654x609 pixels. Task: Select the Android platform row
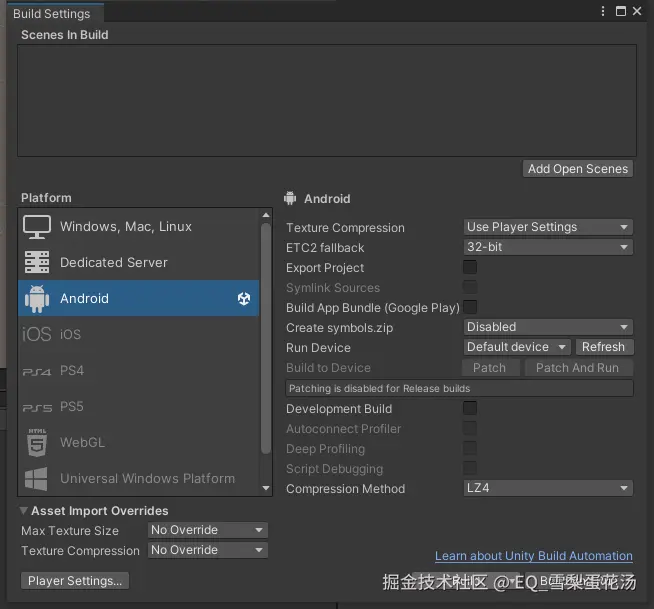click(x=138, y=298)
